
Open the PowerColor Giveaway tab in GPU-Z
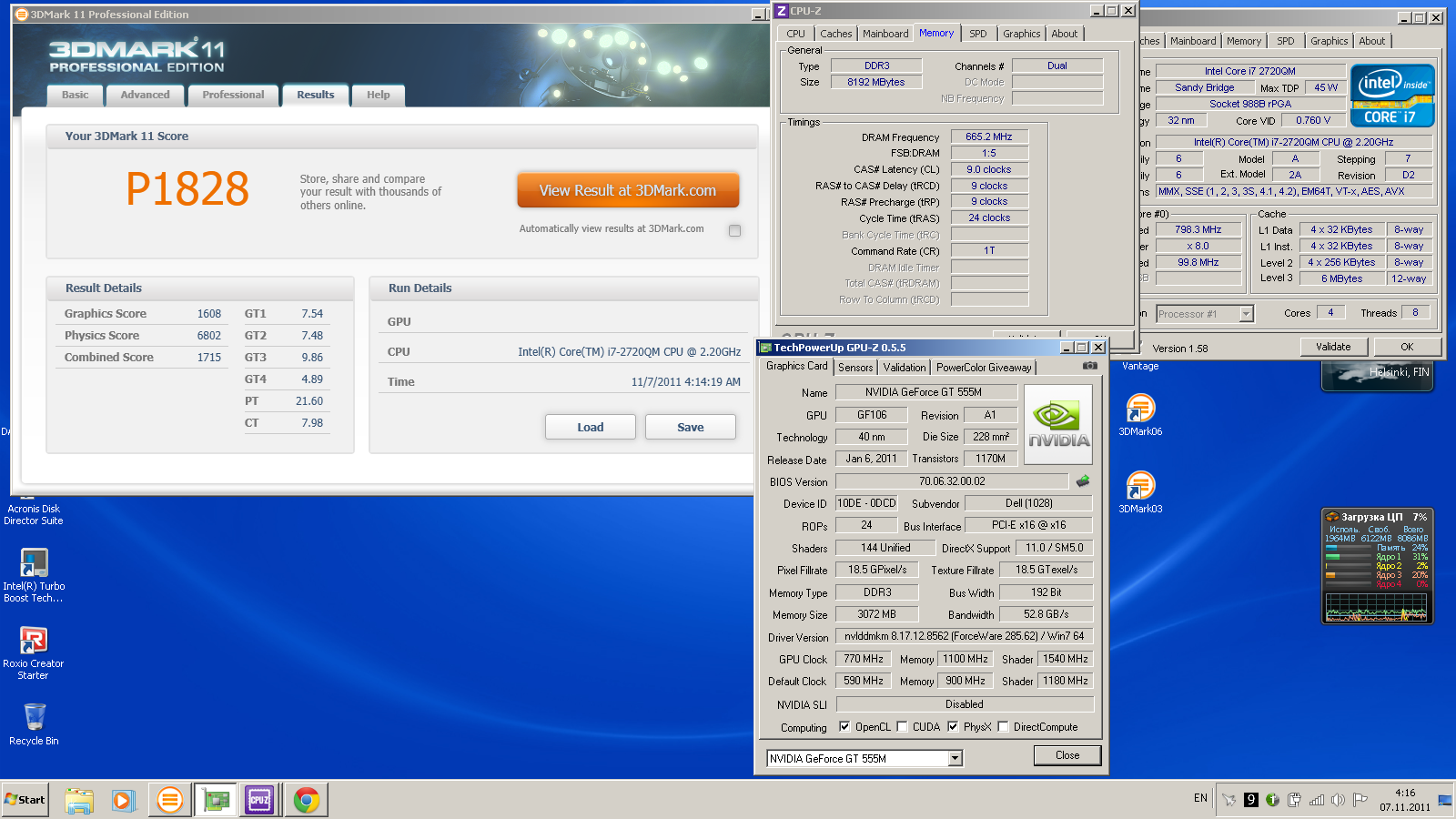984,367
